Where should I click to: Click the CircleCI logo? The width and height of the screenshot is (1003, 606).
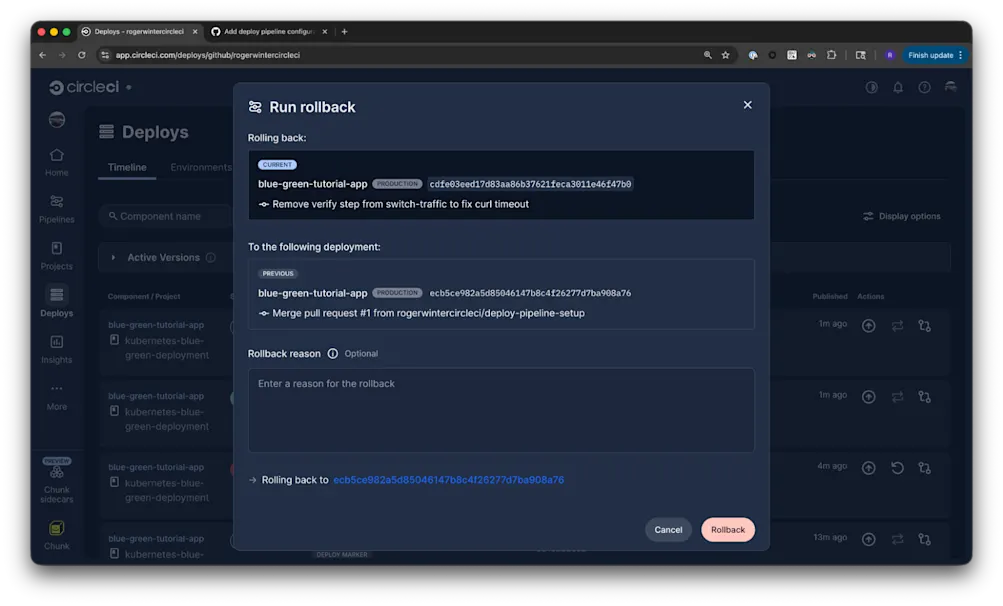tap(84, 87)
